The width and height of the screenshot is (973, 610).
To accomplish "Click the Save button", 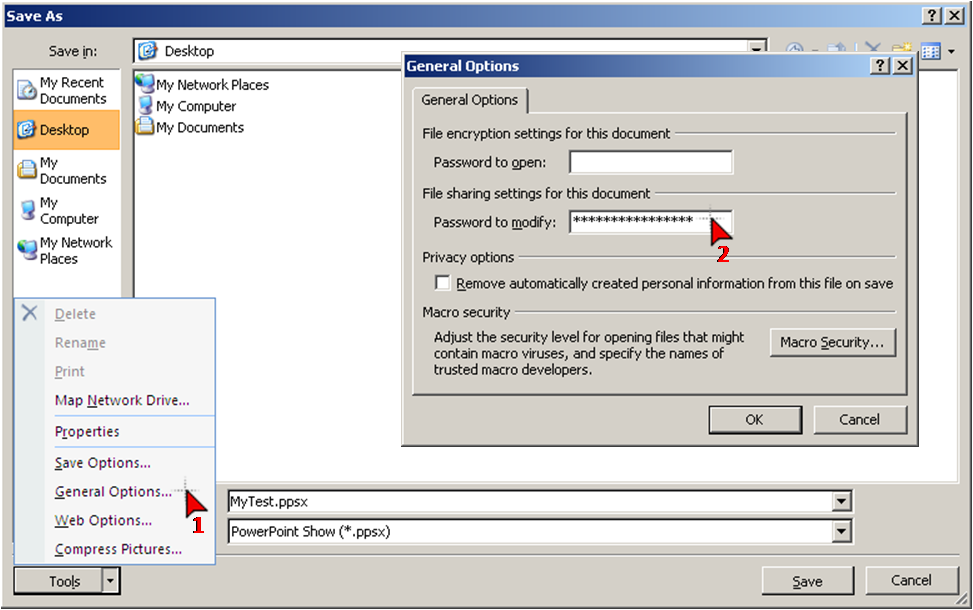I will tap(807, 581).
